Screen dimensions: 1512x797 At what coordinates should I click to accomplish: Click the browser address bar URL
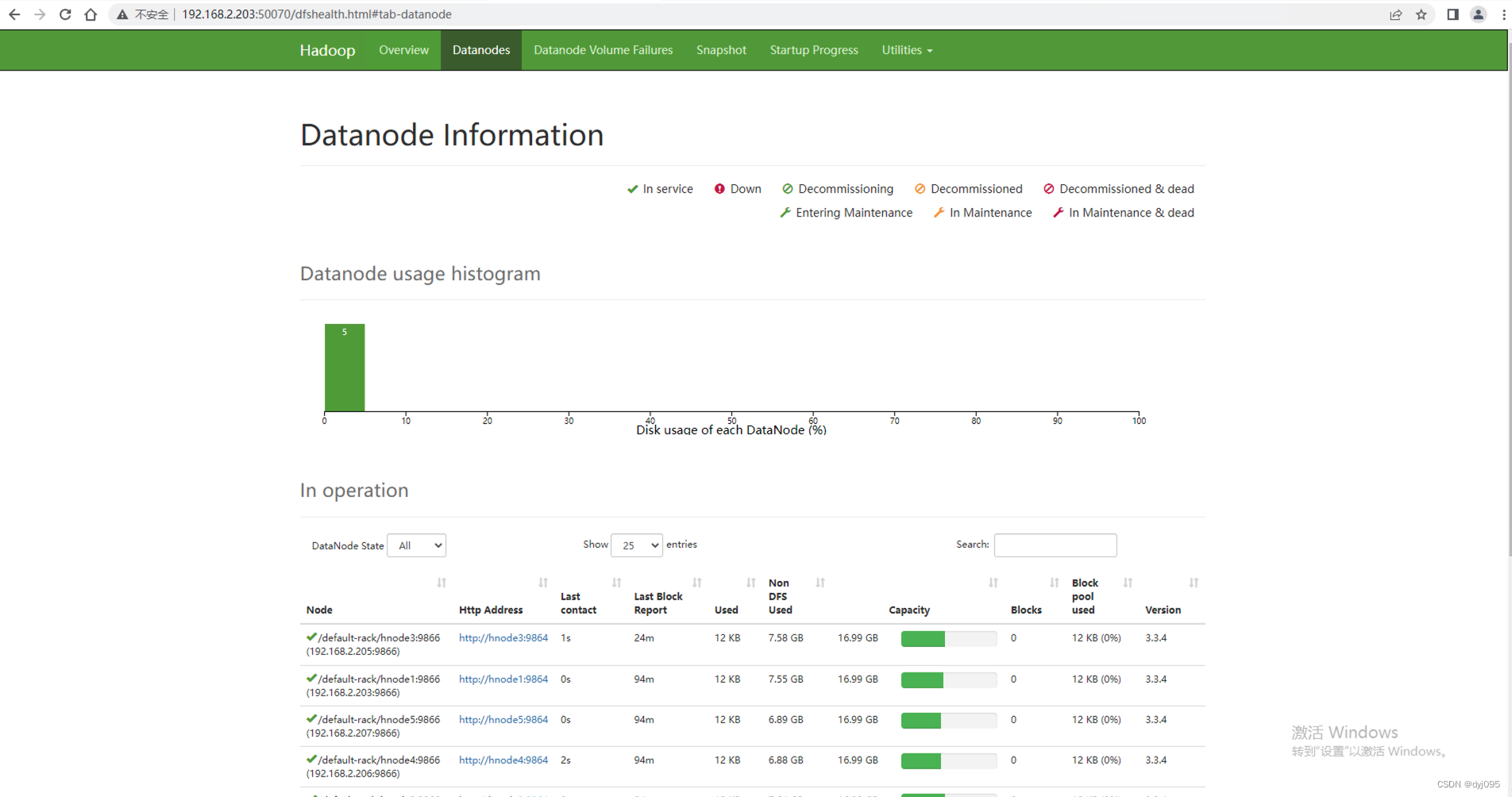(x=317, y=14)
